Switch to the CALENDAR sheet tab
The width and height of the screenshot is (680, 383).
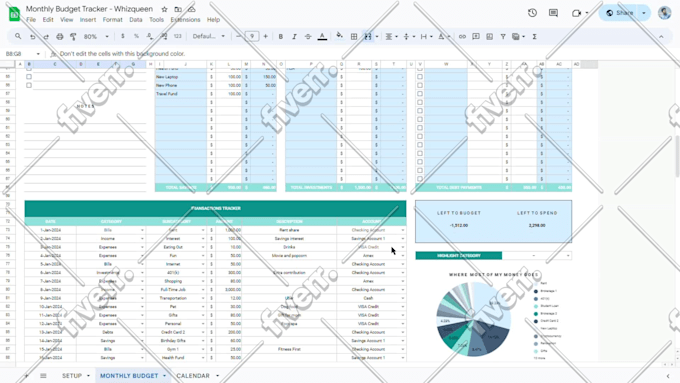point(193,376)
